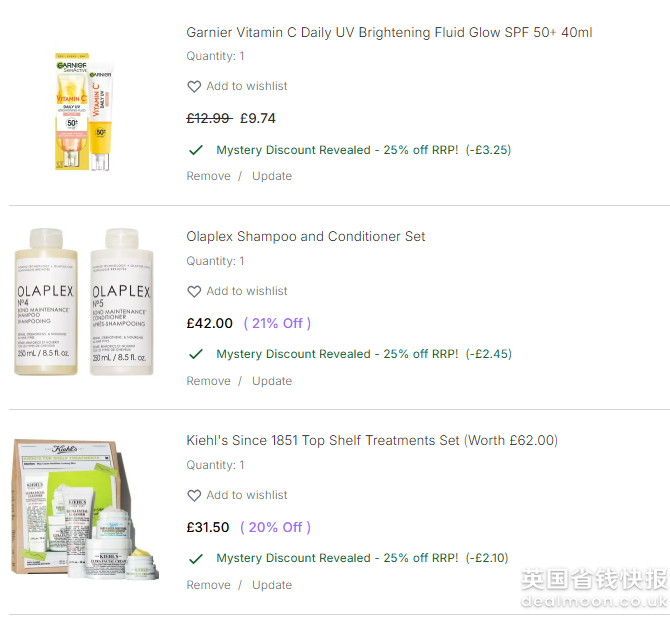Add Olaplex set to wishlist text
Image resolution: width=670 pixels, height=618 pixels.
click(x=247, y=292)
